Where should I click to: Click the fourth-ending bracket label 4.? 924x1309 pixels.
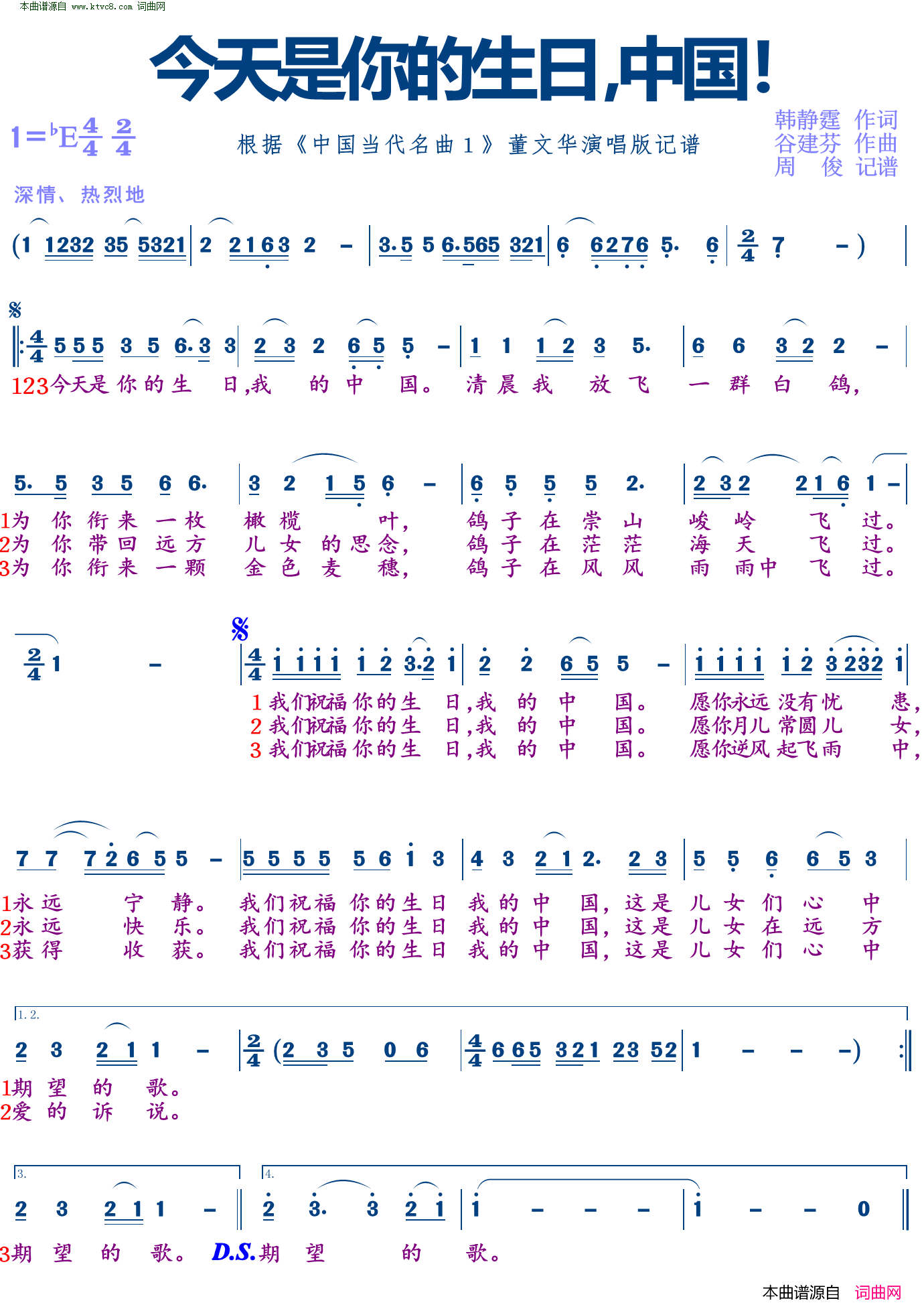coord(269,1174)
